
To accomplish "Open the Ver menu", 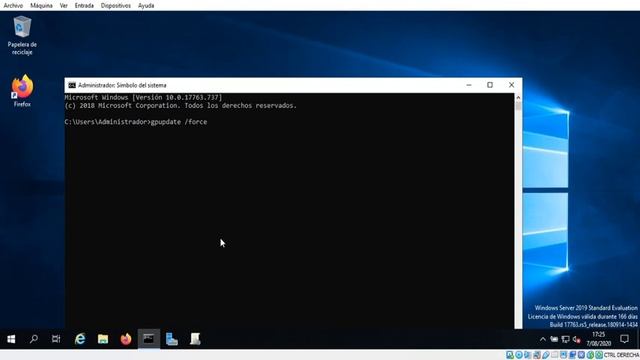I will point(64,6).
